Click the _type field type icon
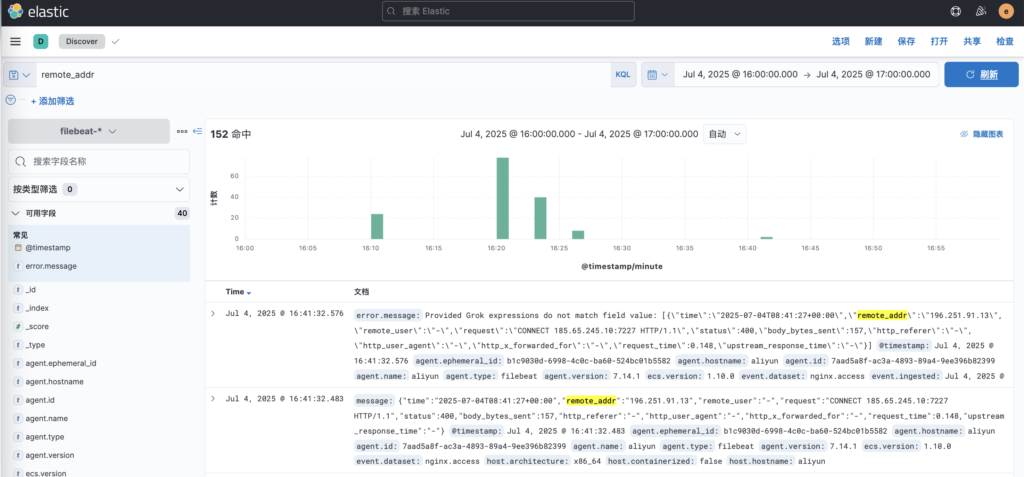This screenshot has height=477, width=1024. click(18, 345)
